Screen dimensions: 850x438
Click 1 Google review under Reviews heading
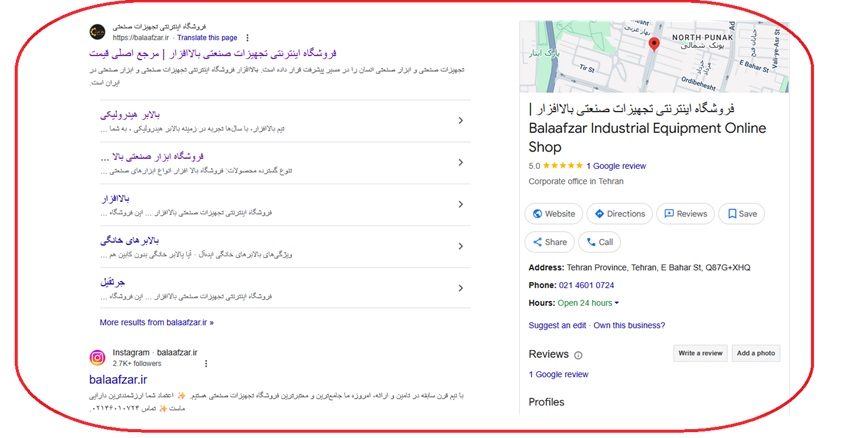(x=558, y=375)
